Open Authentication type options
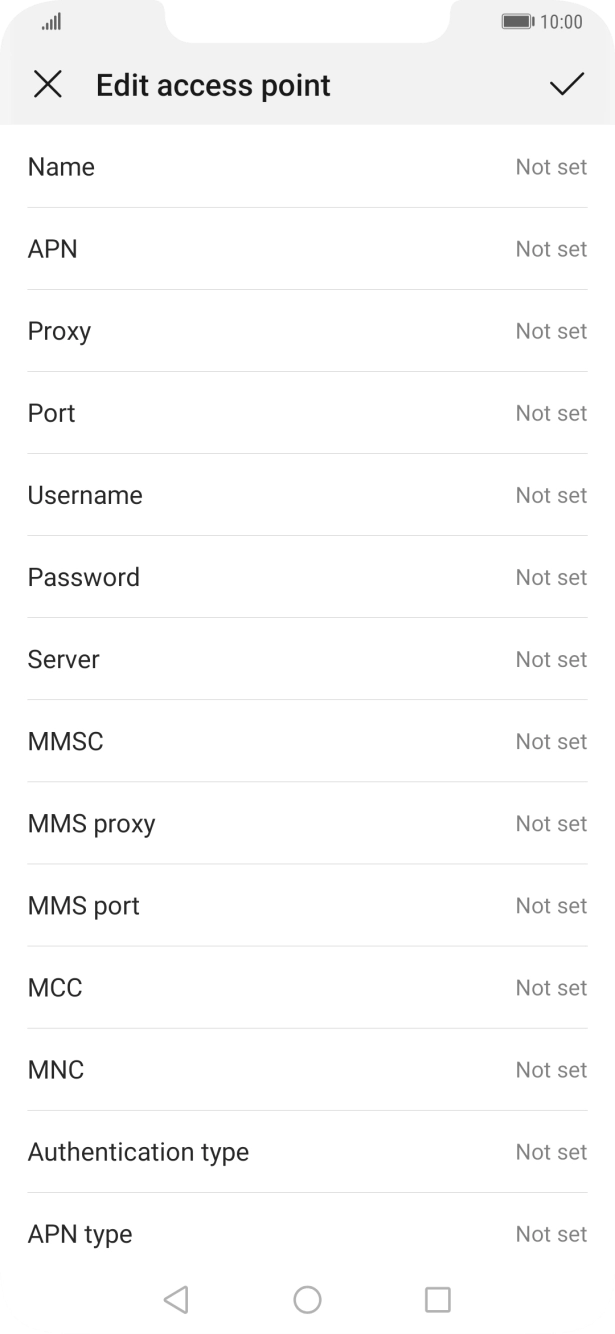This screenshot has width=615, height=1334. tap(307, 1152)
